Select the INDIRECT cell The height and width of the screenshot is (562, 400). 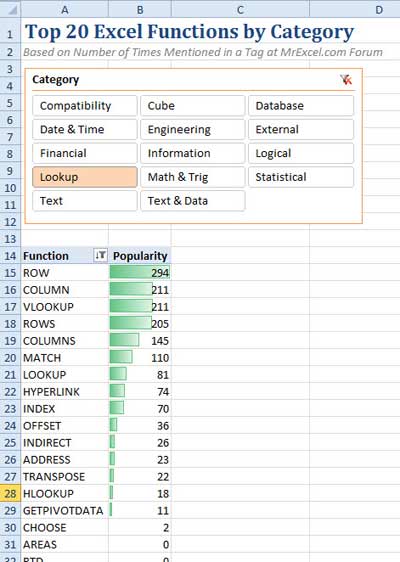65,443
